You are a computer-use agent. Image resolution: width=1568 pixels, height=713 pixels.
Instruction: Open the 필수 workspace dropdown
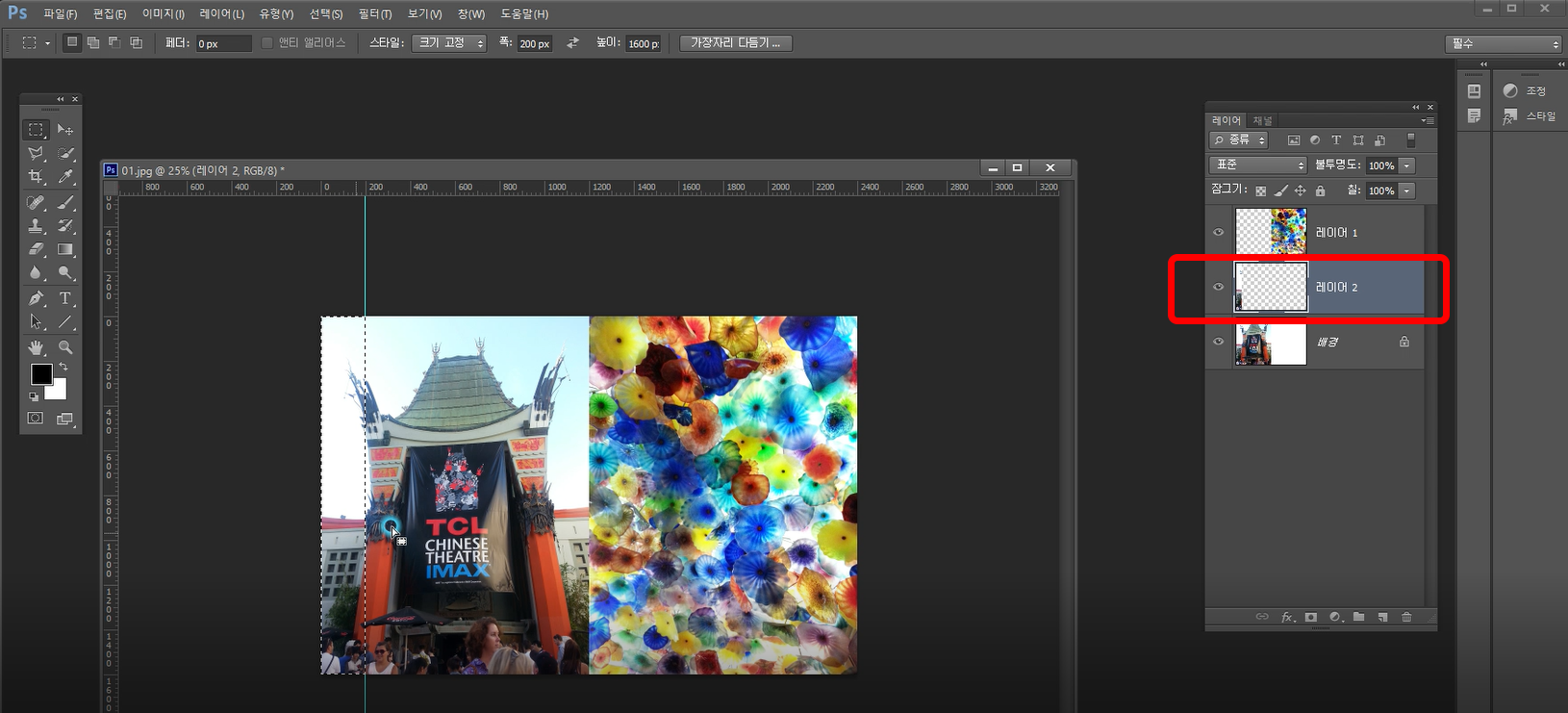(x=1504, y=44)
